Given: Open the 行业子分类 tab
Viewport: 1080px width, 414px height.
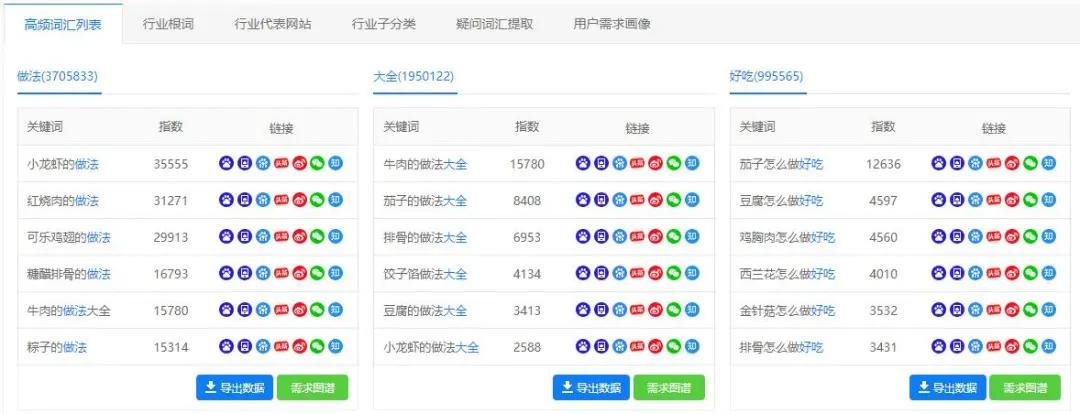Looking at the screenshot, I should pyautogui.click(x=384, y=24).
